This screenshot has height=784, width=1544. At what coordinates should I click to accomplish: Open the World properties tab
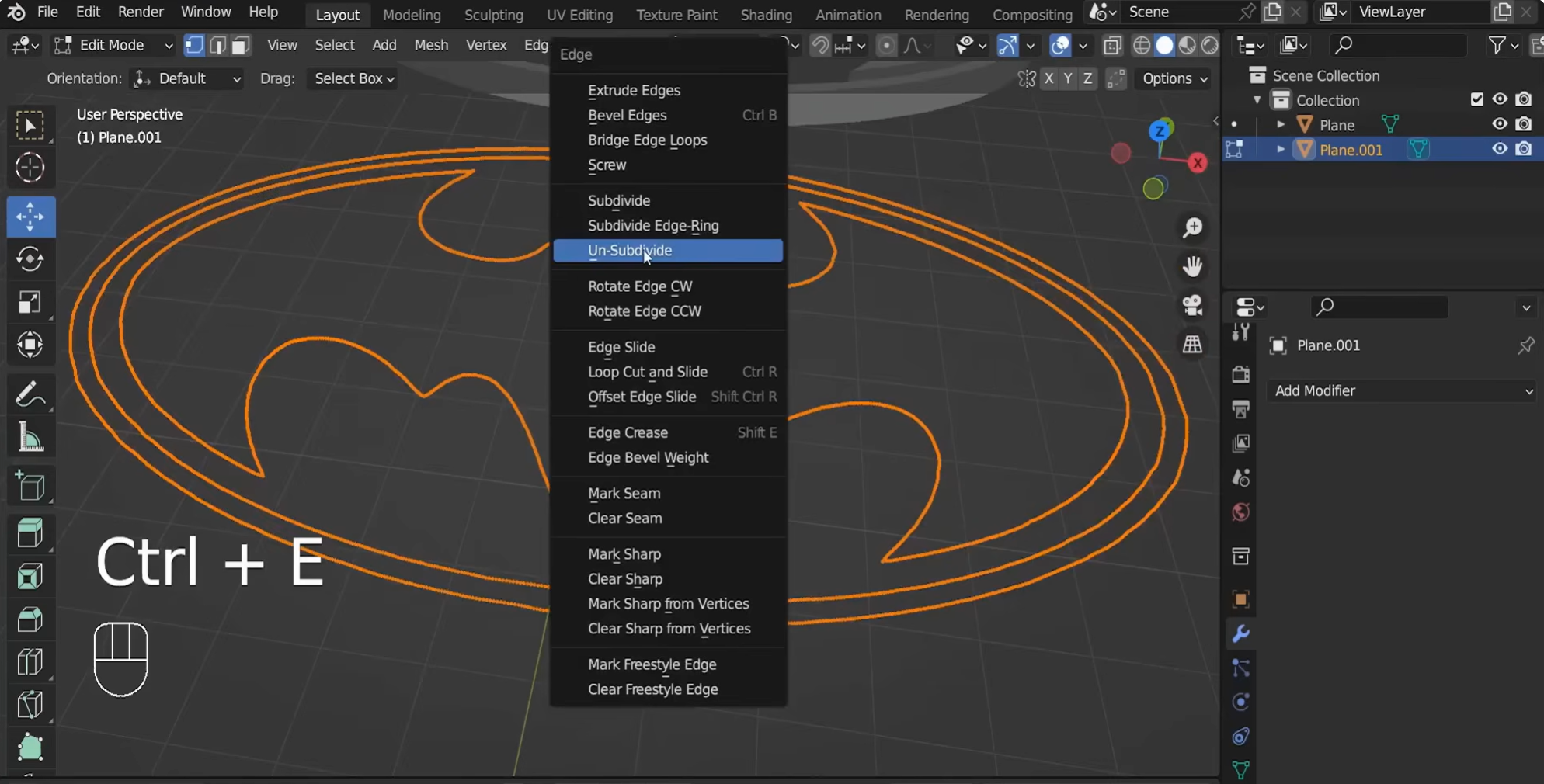[x=1240, y=512]
